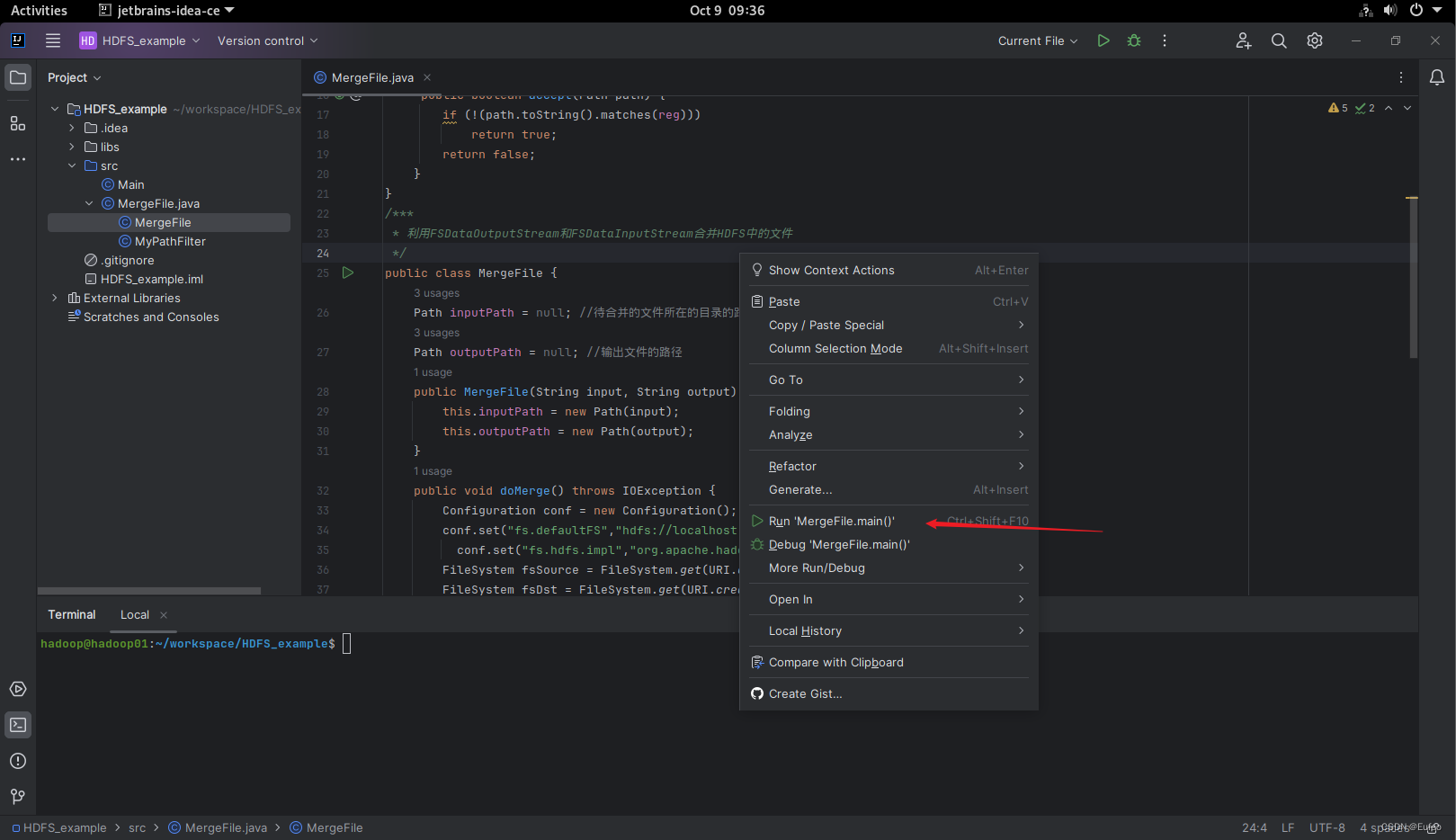Open the Structure tool window icon
This screenshot has height=840, width=1456.
coord(18,123)
